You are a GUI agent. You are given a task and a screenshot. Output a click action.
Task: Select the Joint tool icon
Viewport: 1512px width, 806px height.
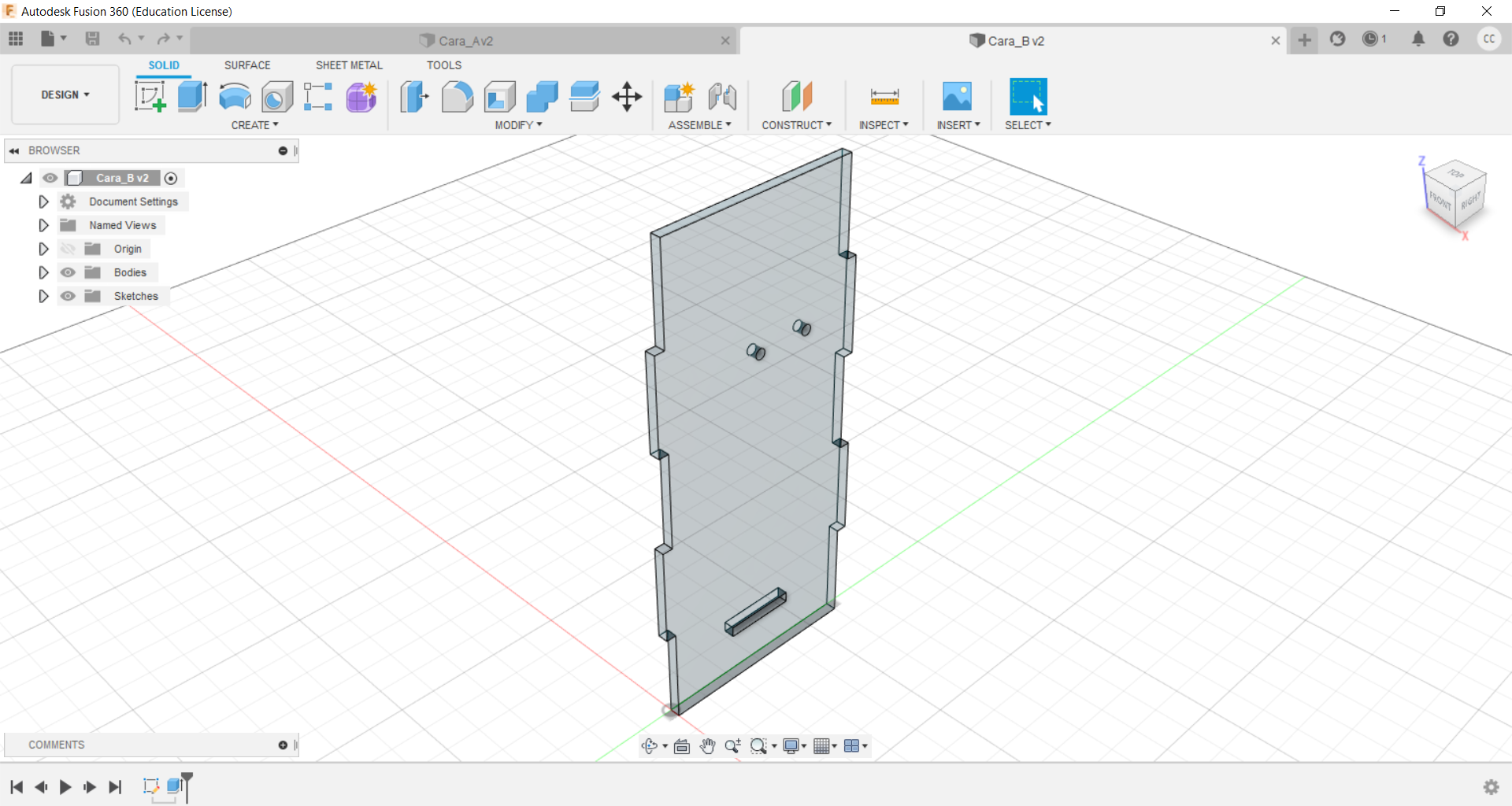721,97
